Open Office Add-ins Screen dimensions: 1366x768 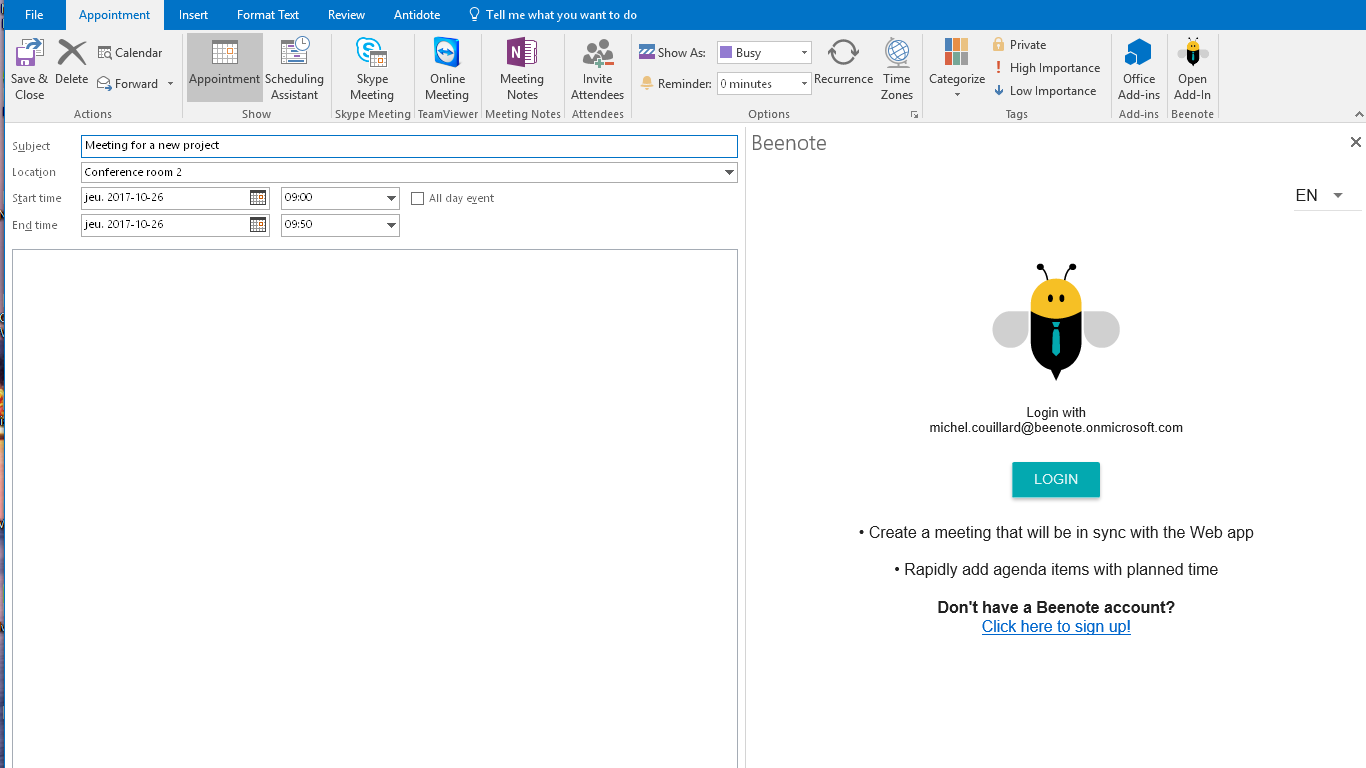pyautogui.click(x=1139, y=69)
